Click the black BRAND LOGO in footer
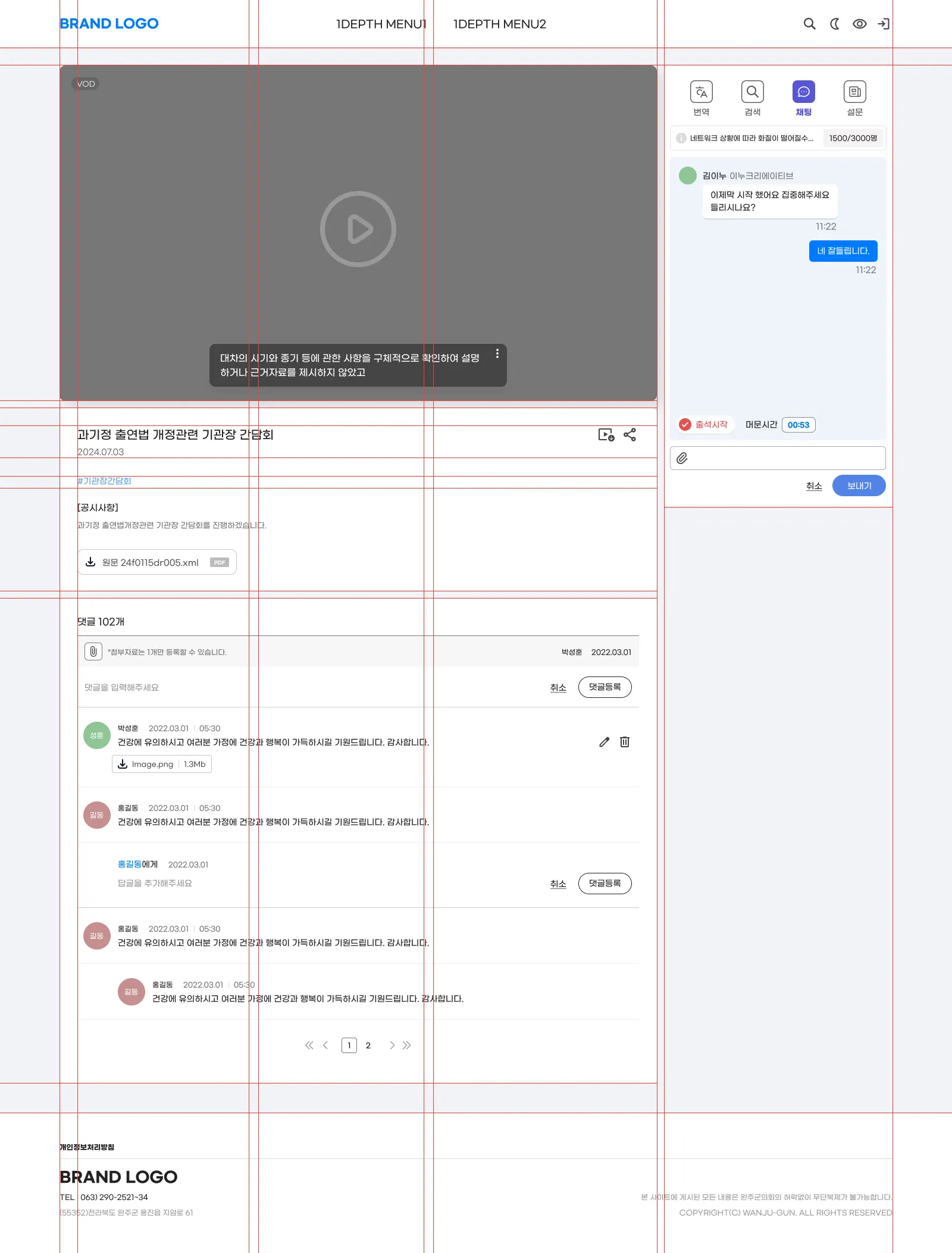Image resolution: width=952 pixels, height=1253 pixels. [118, 1177]
